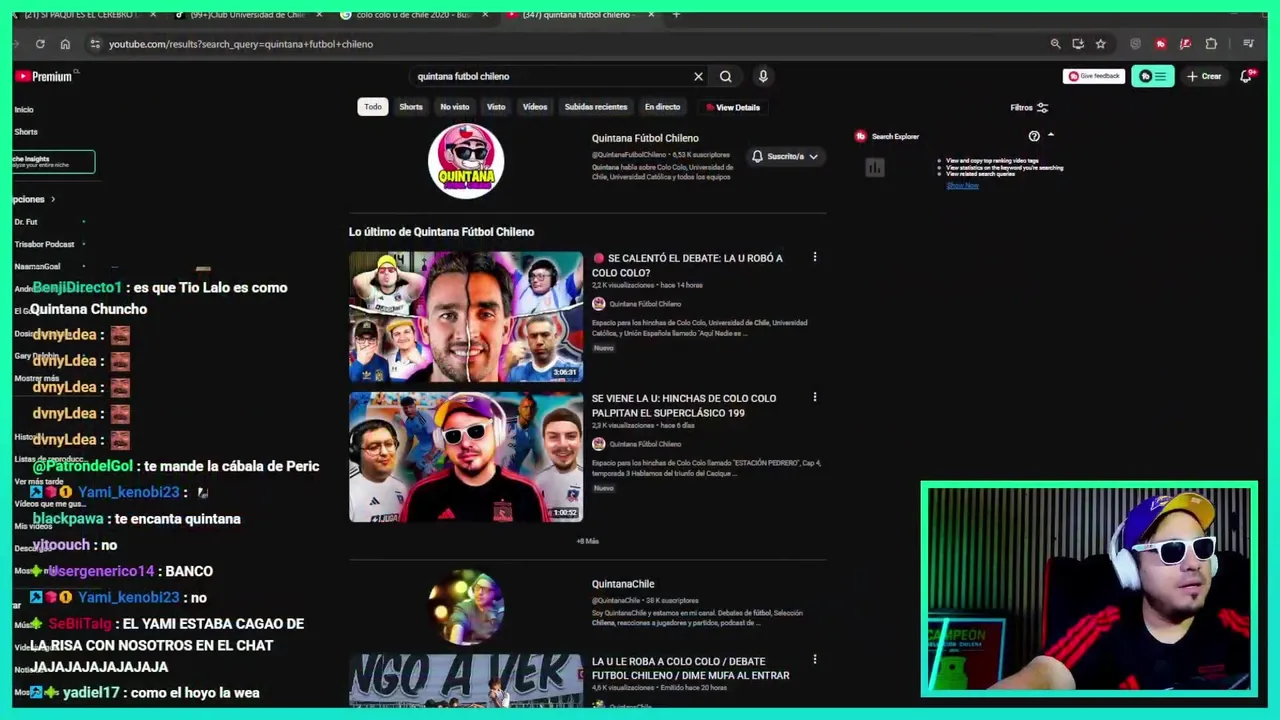Expand the +8 Más videos link
Screen dimensions: 1280x720
[x=587, y=541]
